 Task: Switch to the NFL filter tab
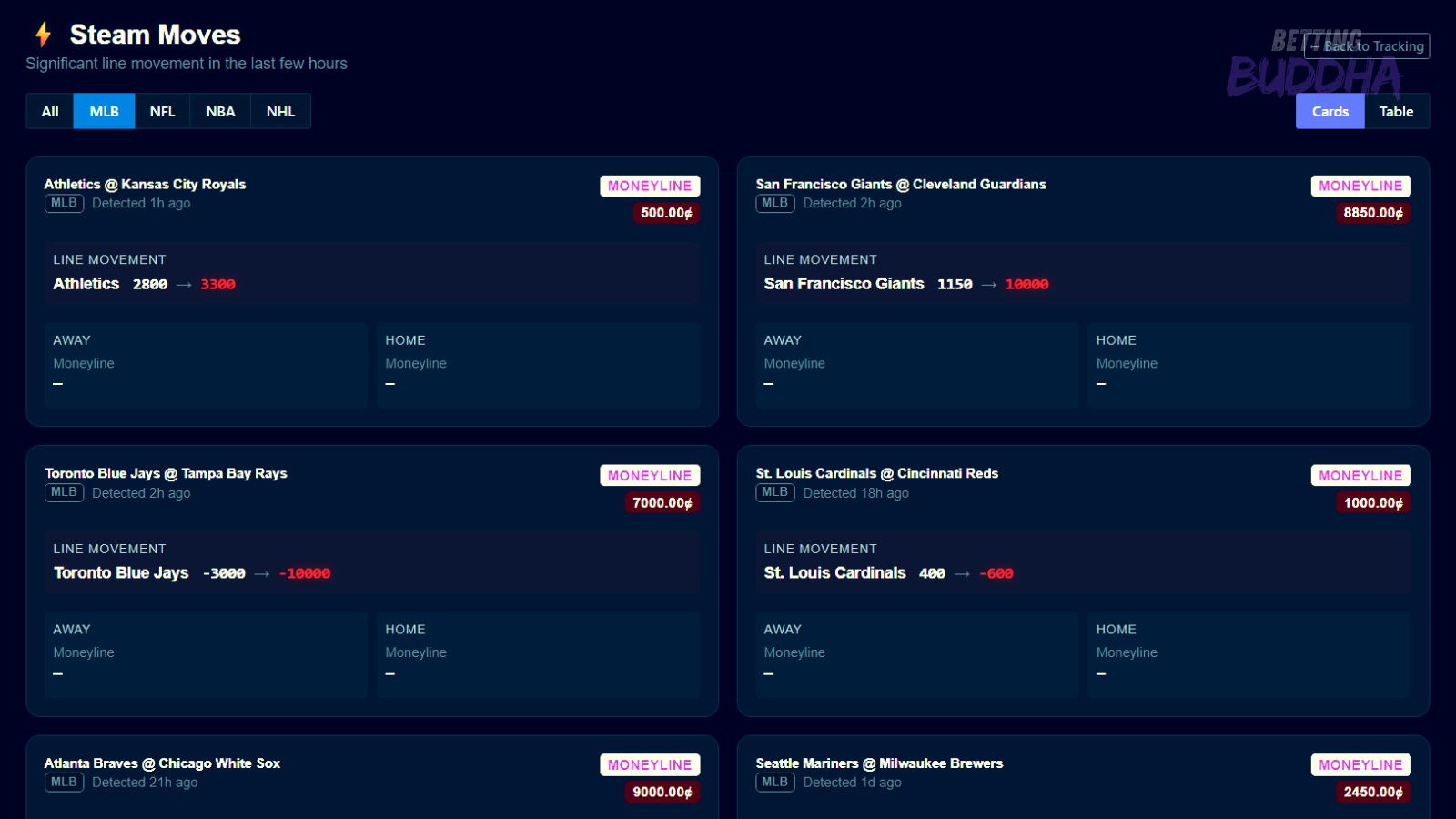162,111
